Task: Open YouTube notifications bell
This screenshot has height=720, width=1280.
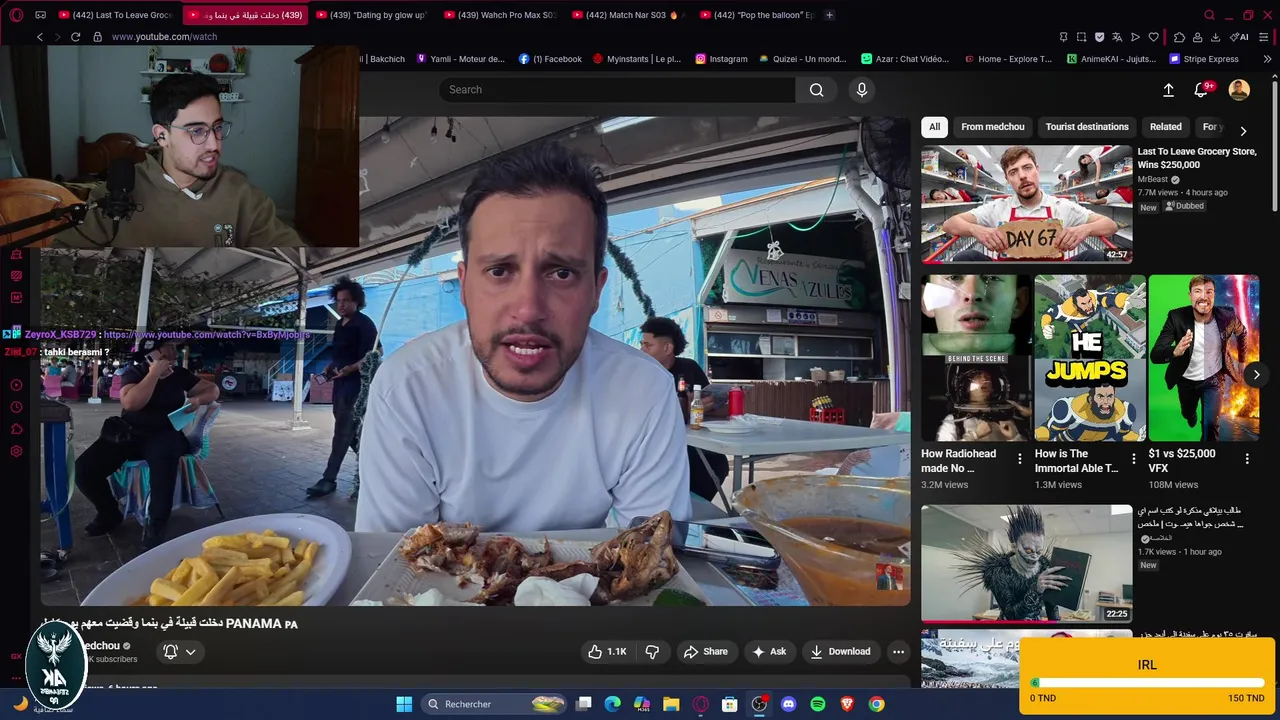Action: click(1202, 90)
